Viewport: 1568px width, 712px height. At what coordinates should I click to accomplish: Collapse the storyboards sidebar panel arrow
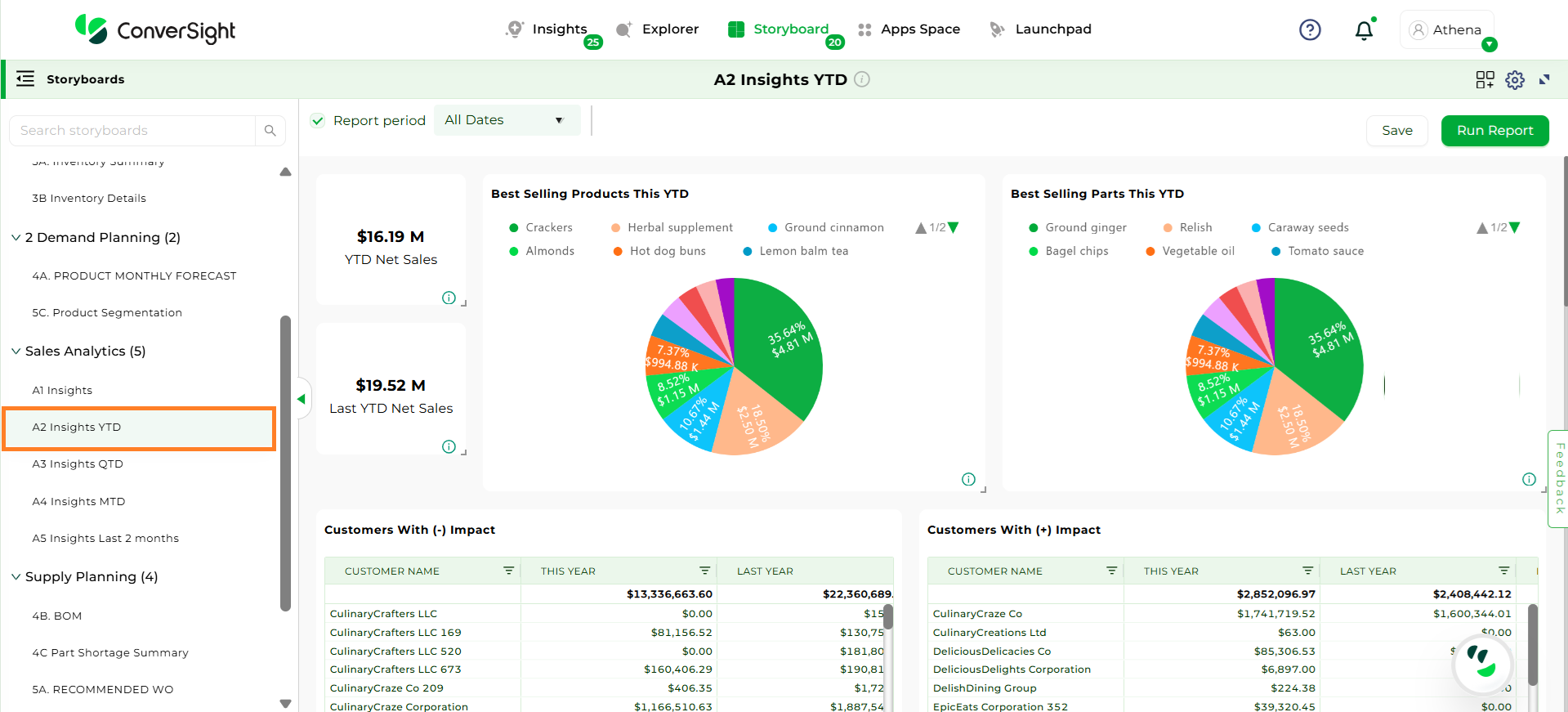pos(302,399)
